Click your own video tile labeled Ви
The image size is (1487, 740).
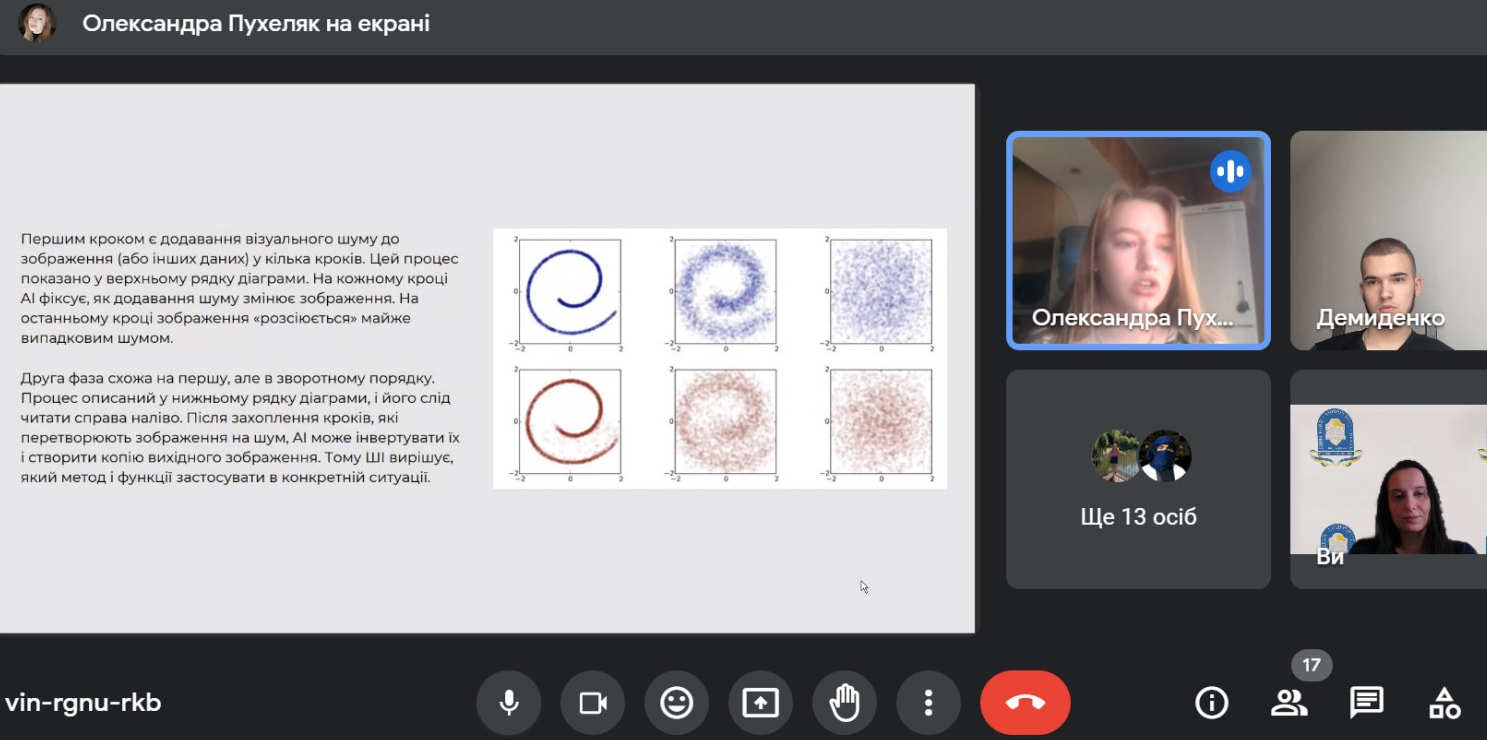pos(1388,479)
